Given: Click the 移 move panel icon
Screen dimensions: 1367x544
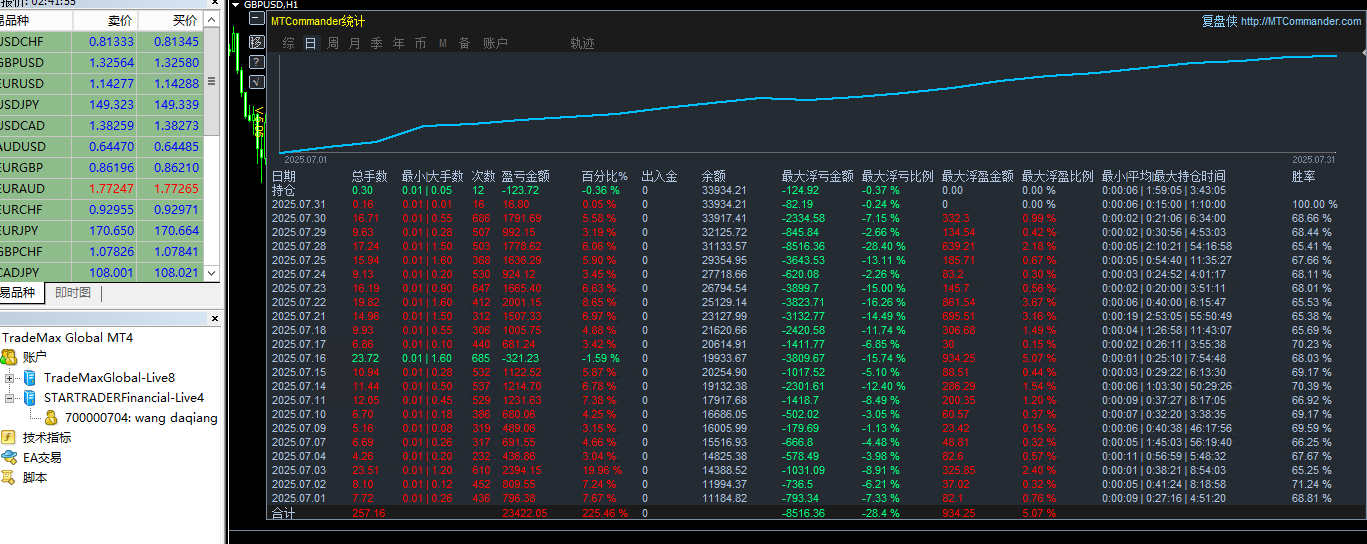Looking at the screenshot, I should click(257, 42).
